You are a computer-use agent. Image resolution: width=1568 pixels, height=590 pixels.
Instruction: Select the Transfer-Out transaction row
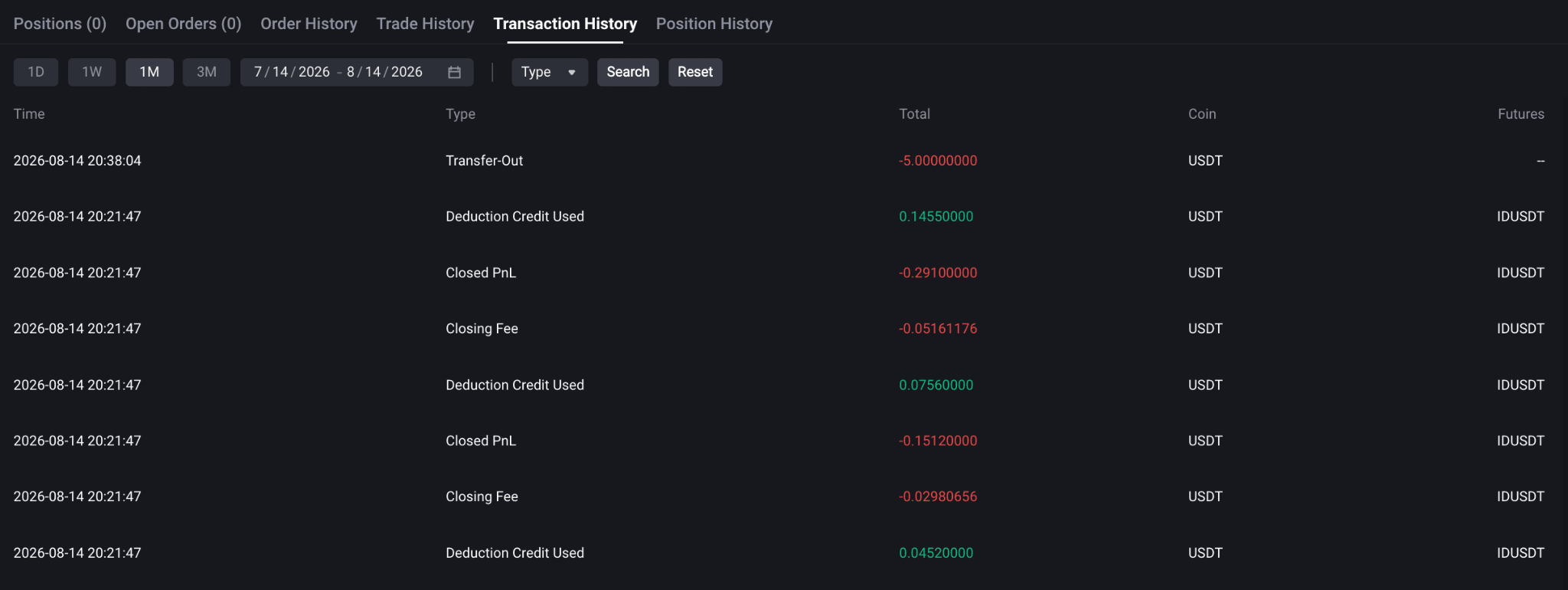[779, 161]
